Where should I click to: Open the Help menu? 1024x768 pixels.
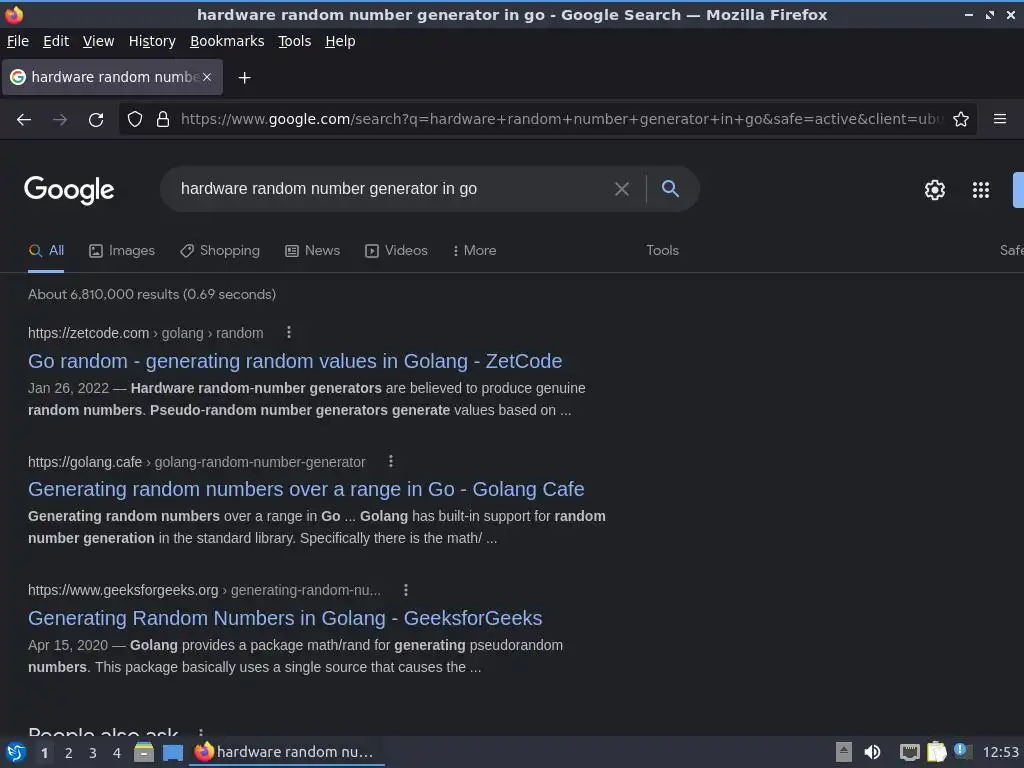pos(340,41)
